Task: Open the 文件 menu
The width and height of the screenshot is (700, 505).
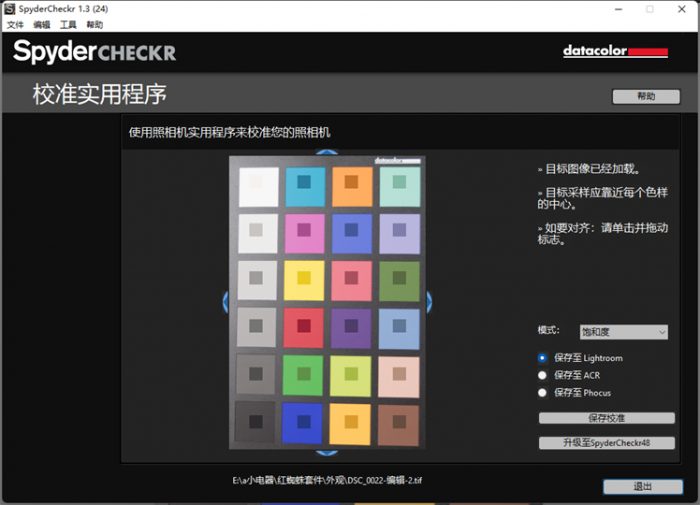Action: [15, 24]
